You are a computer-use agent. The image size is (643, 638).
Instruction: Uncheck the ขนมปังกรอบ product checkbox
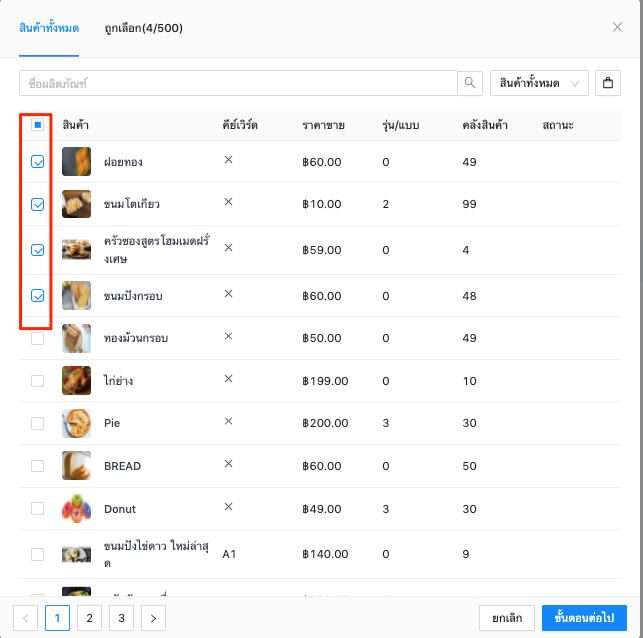[x=38, y=296]
